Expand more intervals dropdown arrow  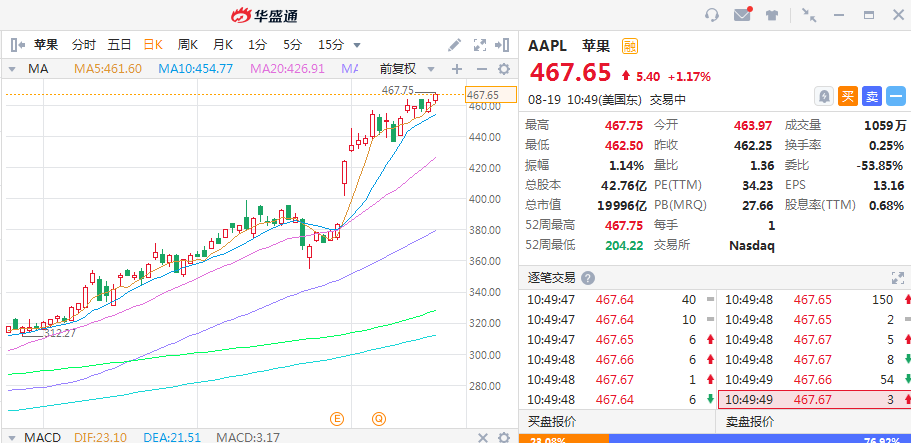tap(357, 45)
